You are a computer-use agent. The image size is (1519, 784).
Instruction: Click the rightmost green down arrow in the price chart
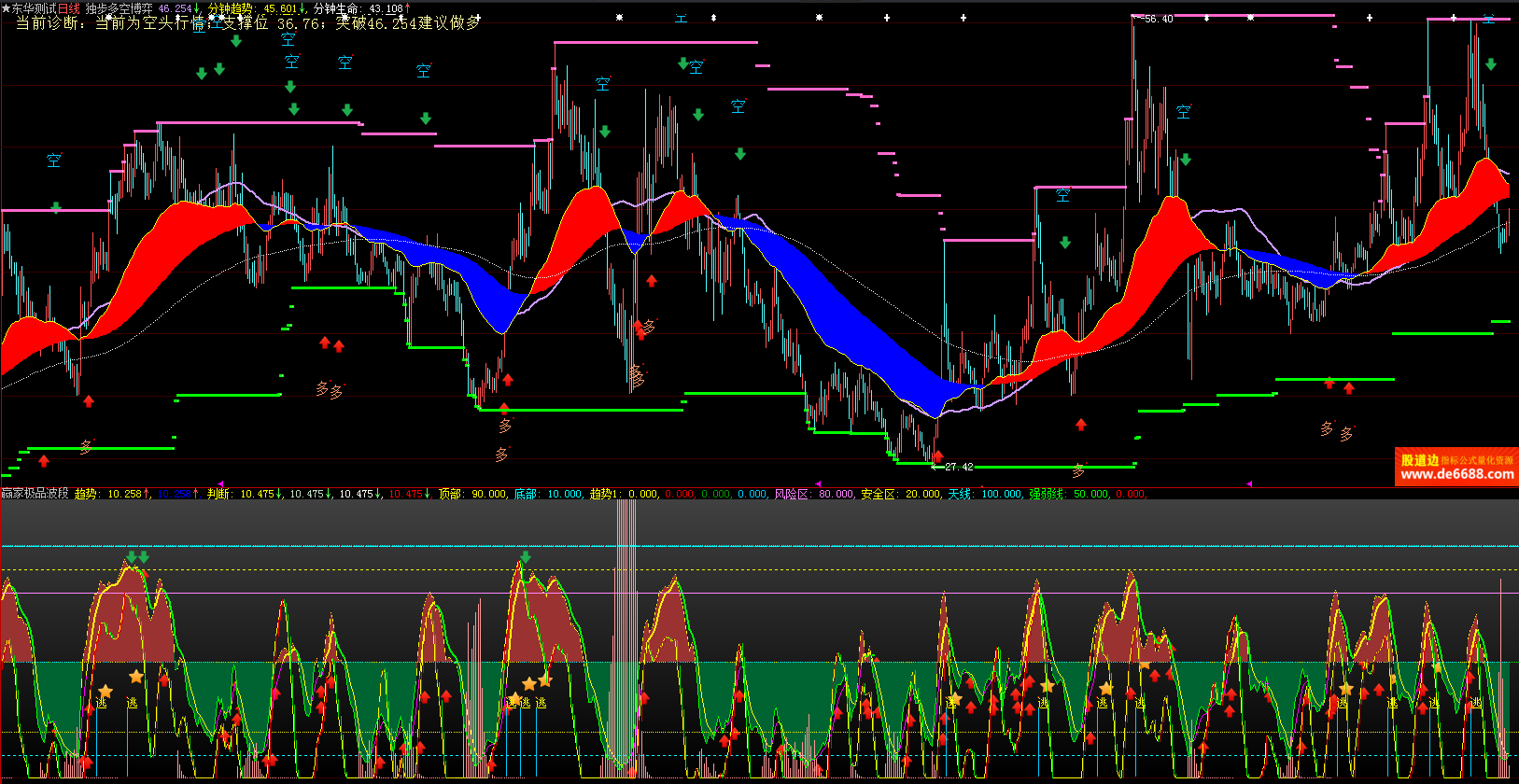click(x=1491, y=64)
